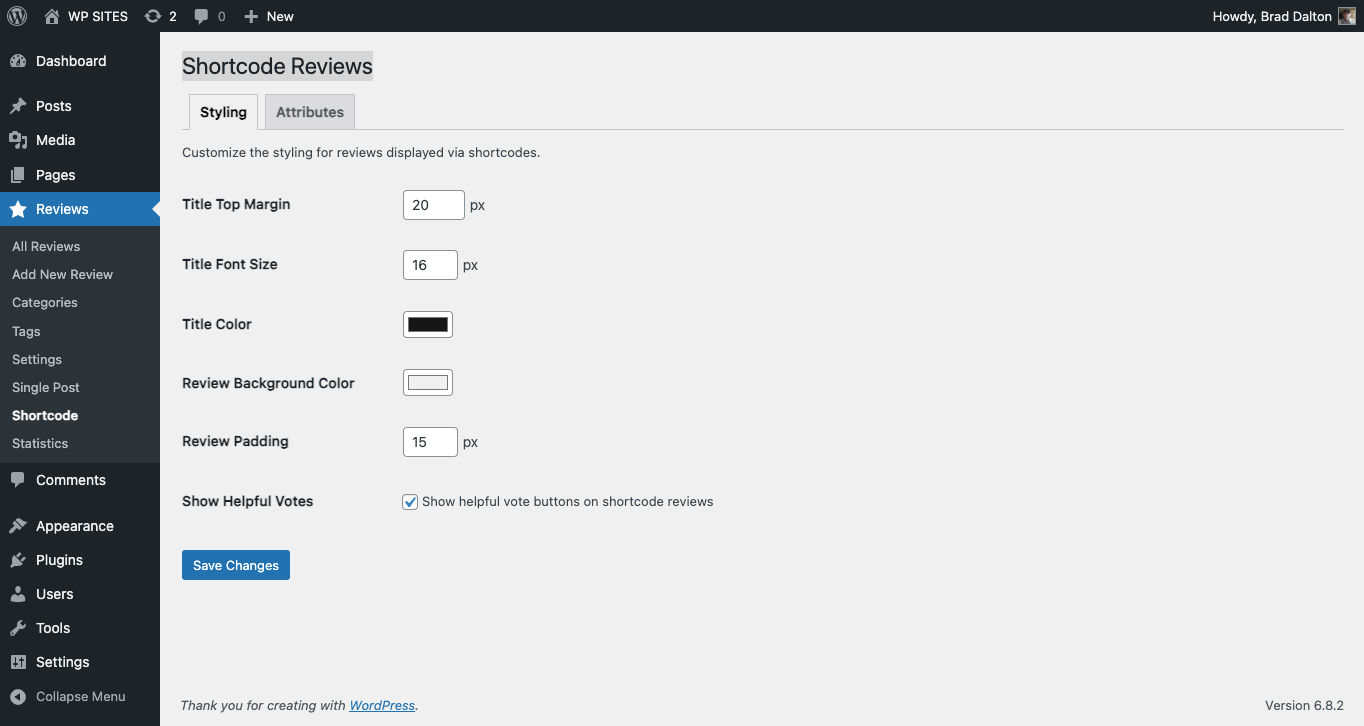
Task: Click the comments bubble icon in admin bar
Action: 202,16
